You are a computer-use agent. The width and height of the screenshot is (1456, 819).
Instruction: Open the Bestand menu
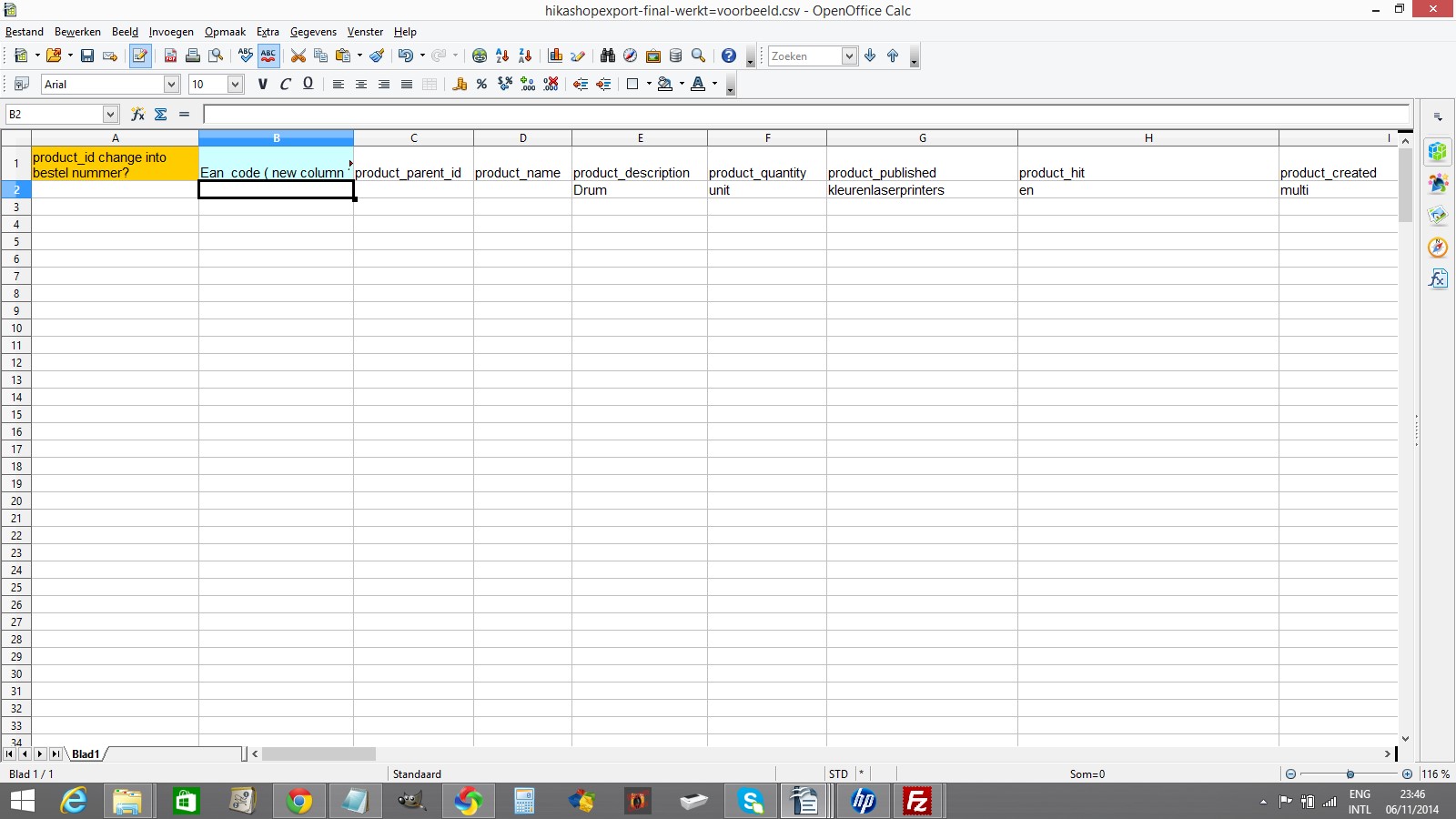[25, 32]
